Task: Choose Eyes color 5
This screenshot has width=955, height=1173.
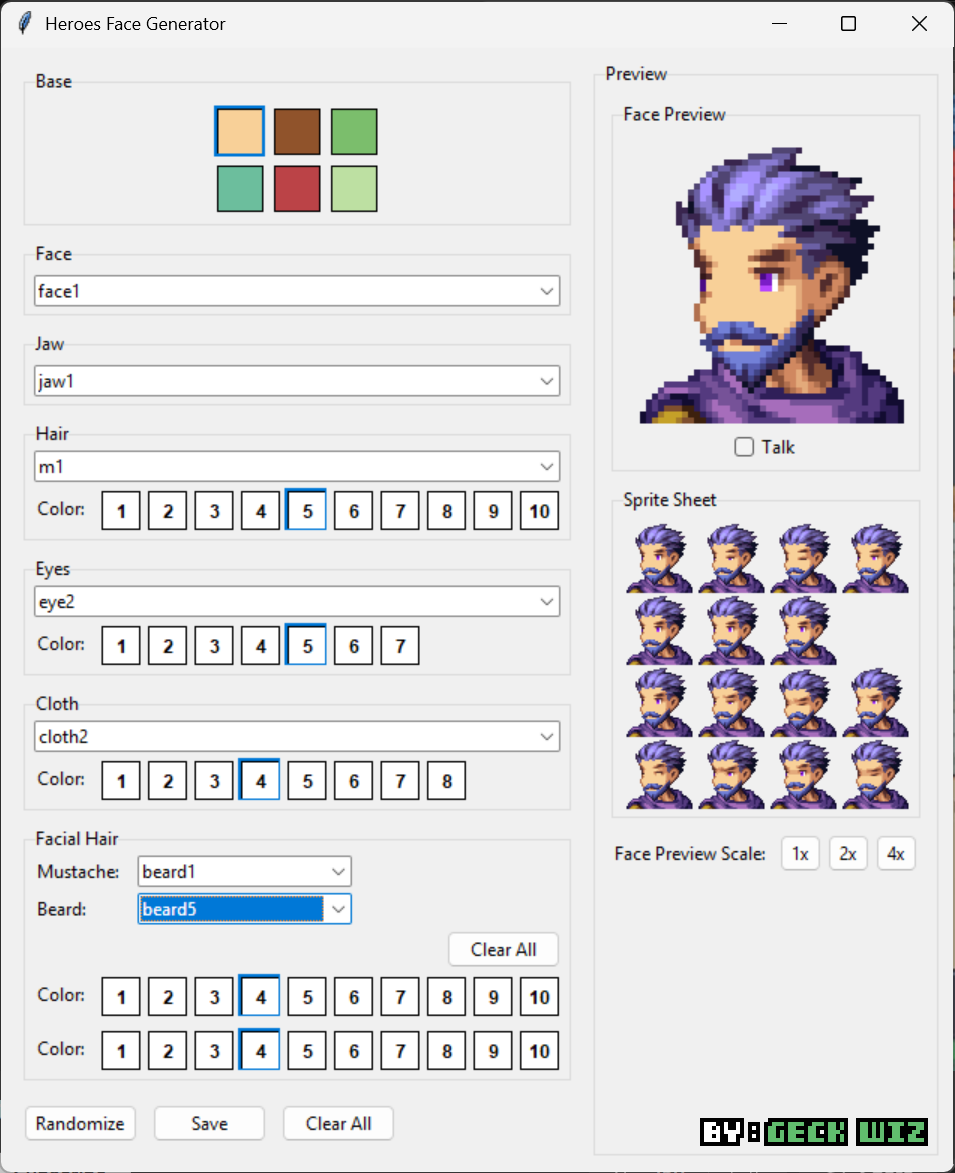Action: [x=307, y=646]
